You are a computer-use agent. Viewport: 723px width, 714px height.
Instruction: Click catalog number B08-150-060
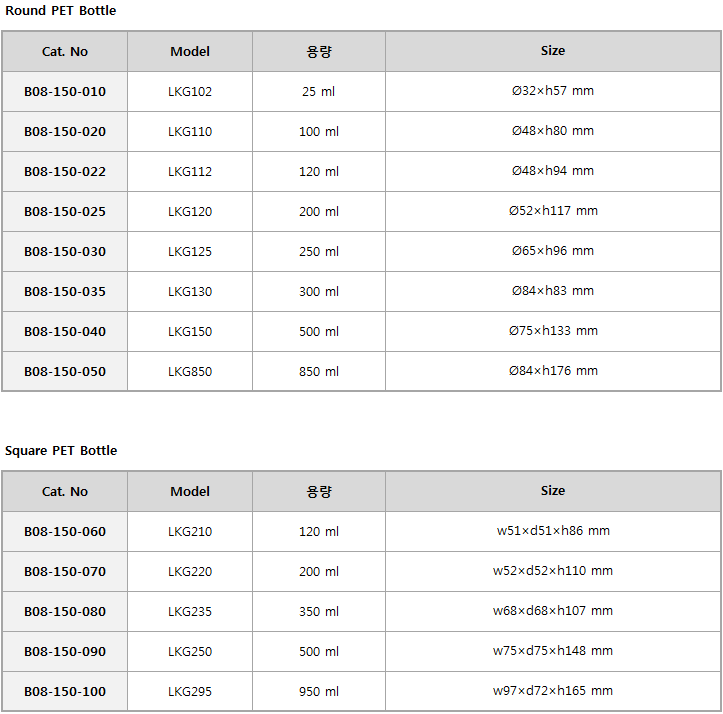(65, 531)
